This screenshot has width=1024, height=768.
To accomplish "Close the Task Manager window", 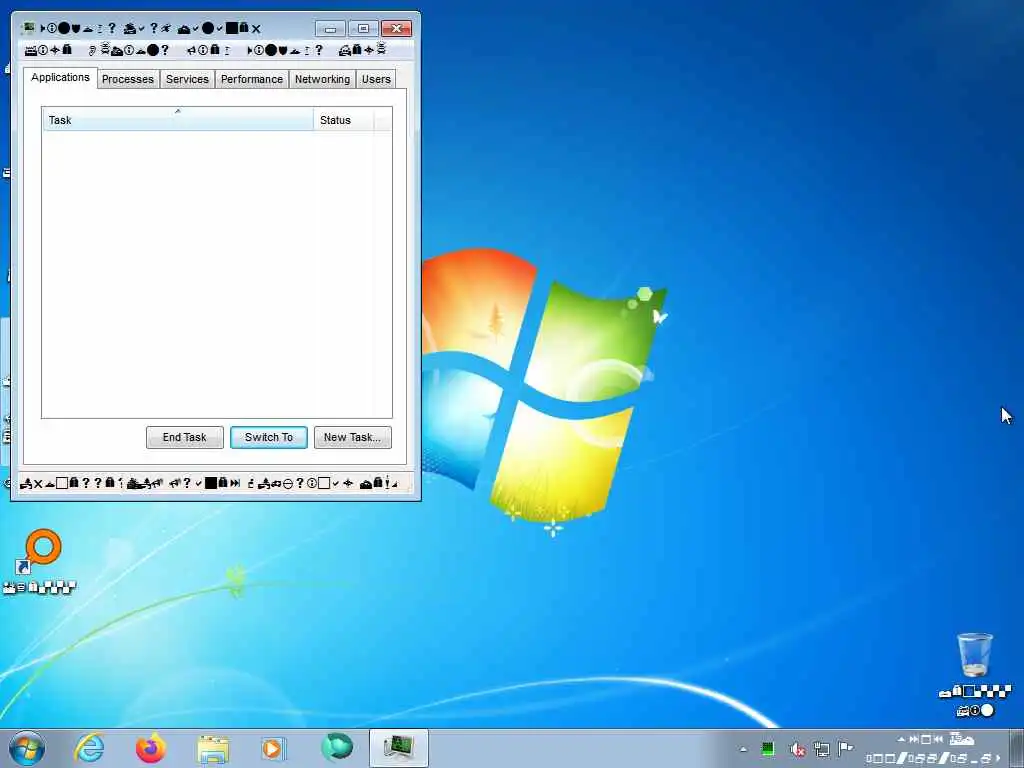I will point(396,28).
